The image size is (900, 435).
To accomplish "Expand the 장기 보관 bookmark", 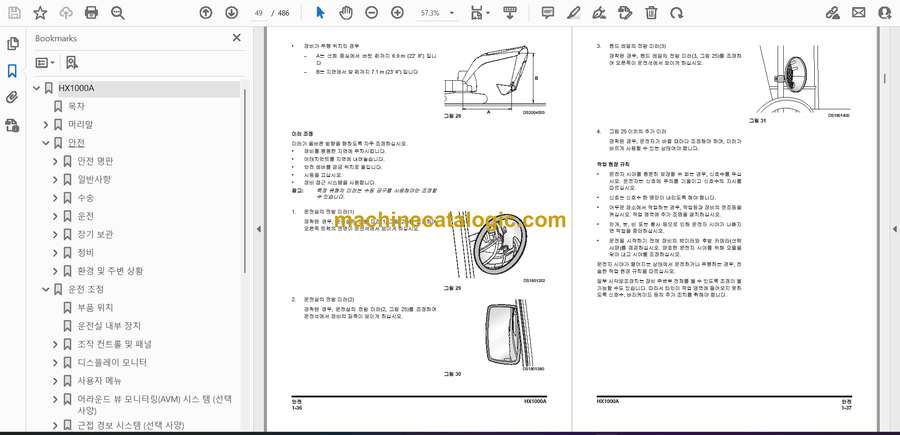I will pyautogui.click(x=55, y=235).
